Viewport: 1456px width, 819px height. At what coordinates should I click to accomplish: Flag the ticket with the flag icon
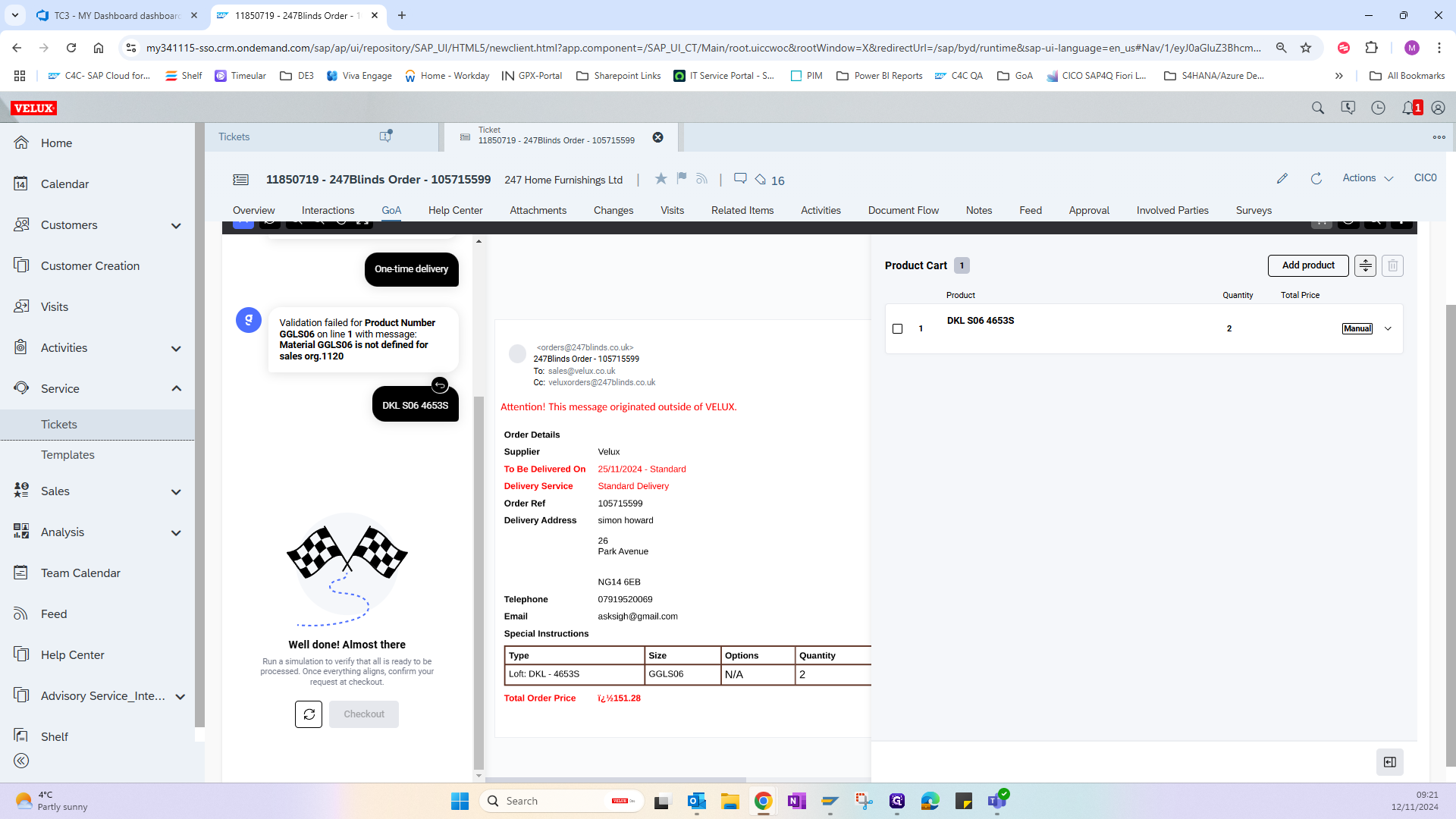[682, 178]
